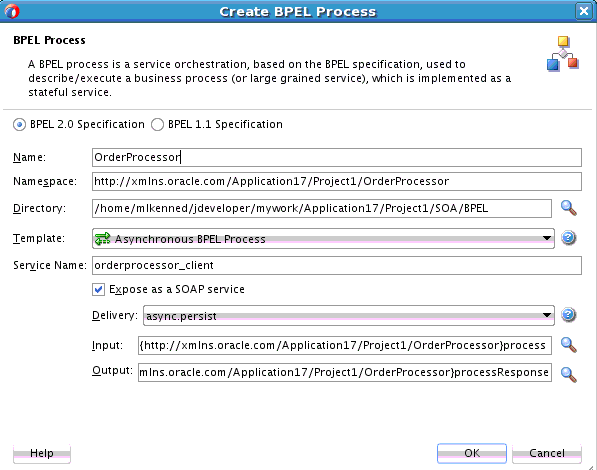Browse Input element with magnifier icon
Screen dimensions: 597x470
point(568,345)
